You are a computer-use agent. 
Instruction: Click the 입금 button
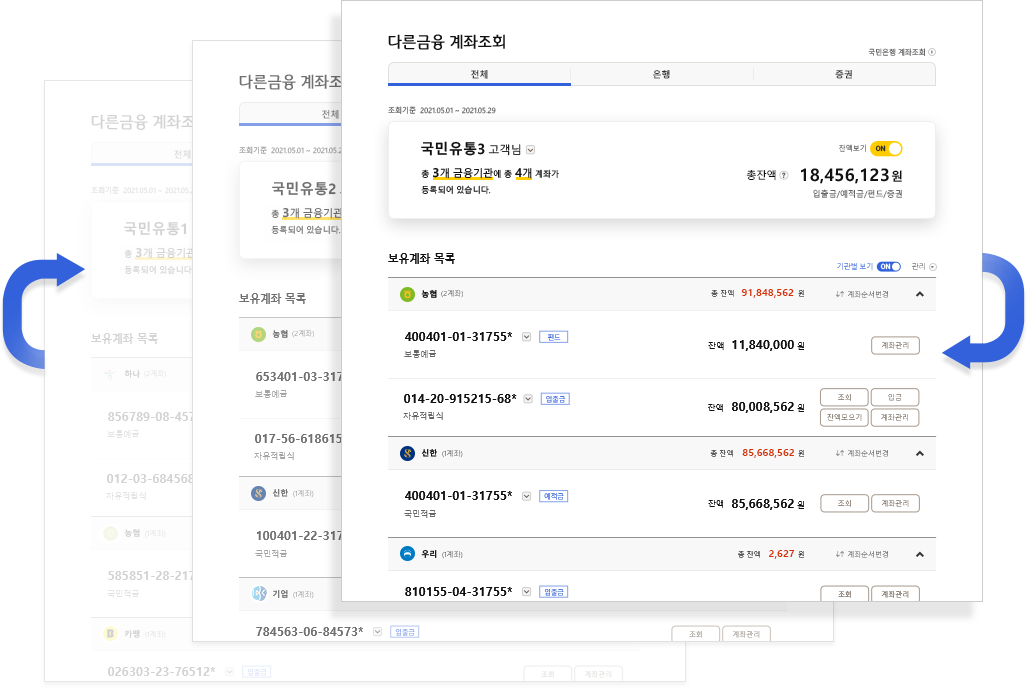click(895, 397)
